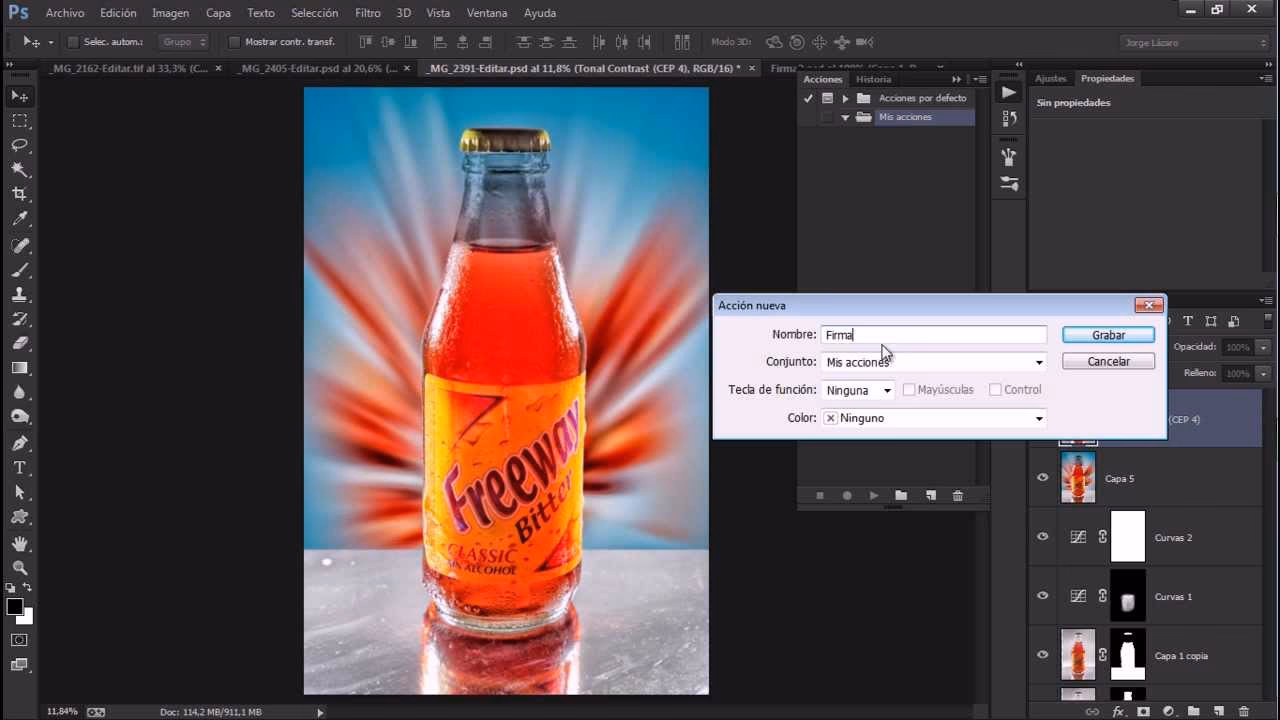Click the Cancelar button
1280x720 pixels.
click(1108, 361)
